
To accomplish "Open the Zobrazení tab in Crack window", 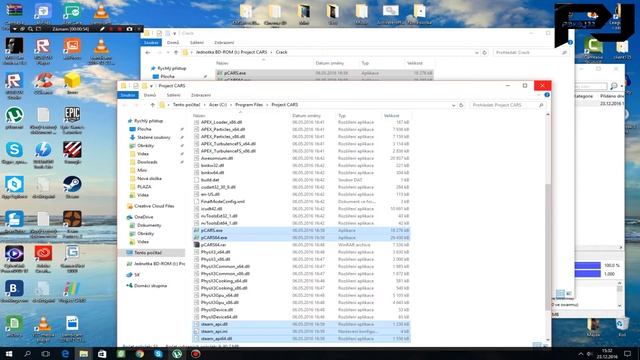I will pyautogui.click(x=224, y=42).
